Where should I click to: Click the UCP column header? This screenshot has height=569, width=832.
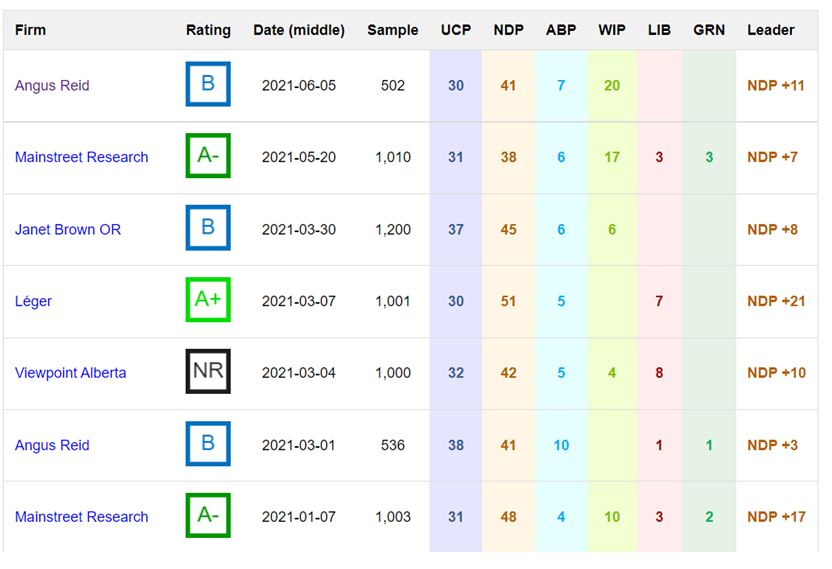click(456, 30)
